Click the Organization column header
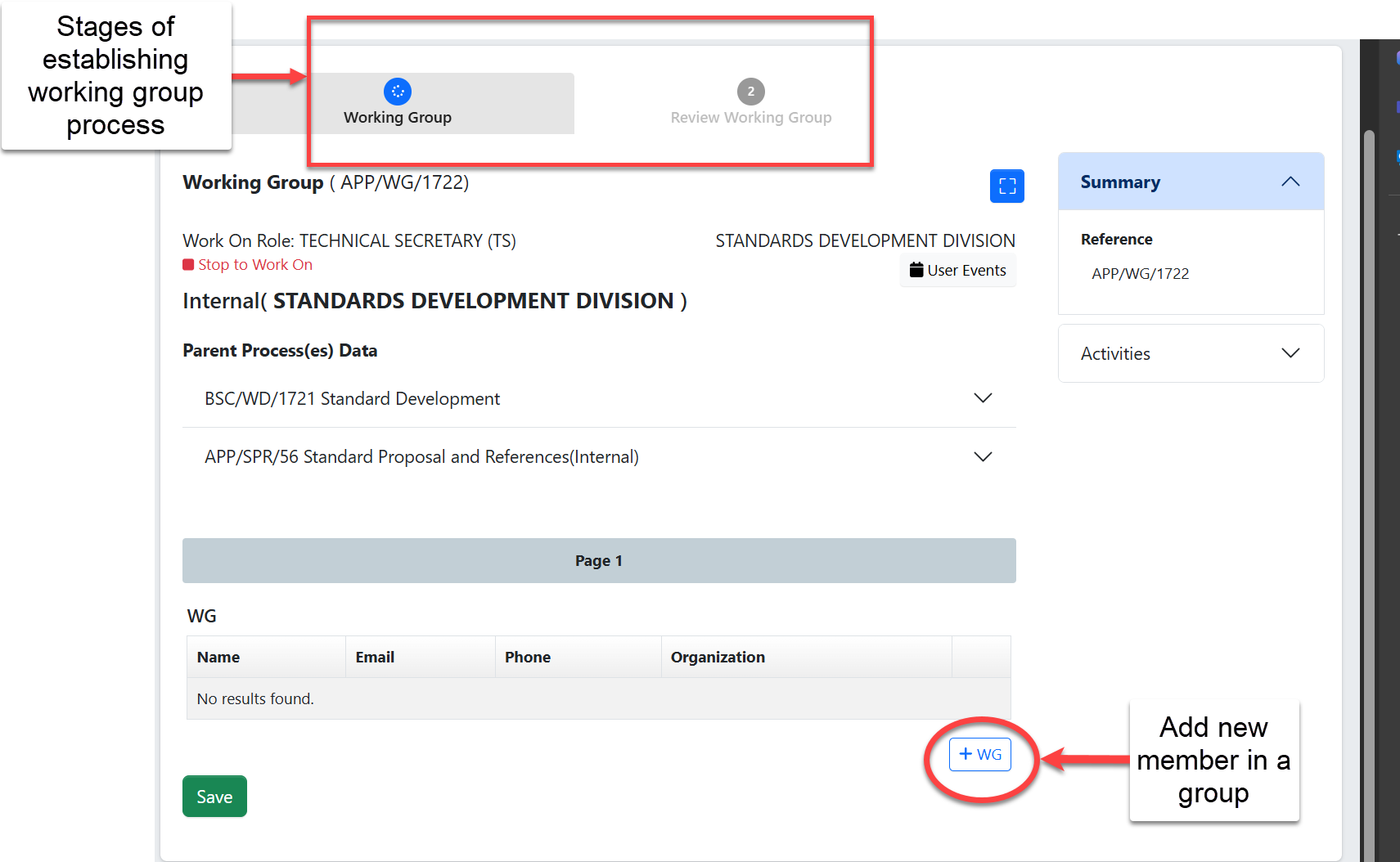 click(x=718, y=657)
